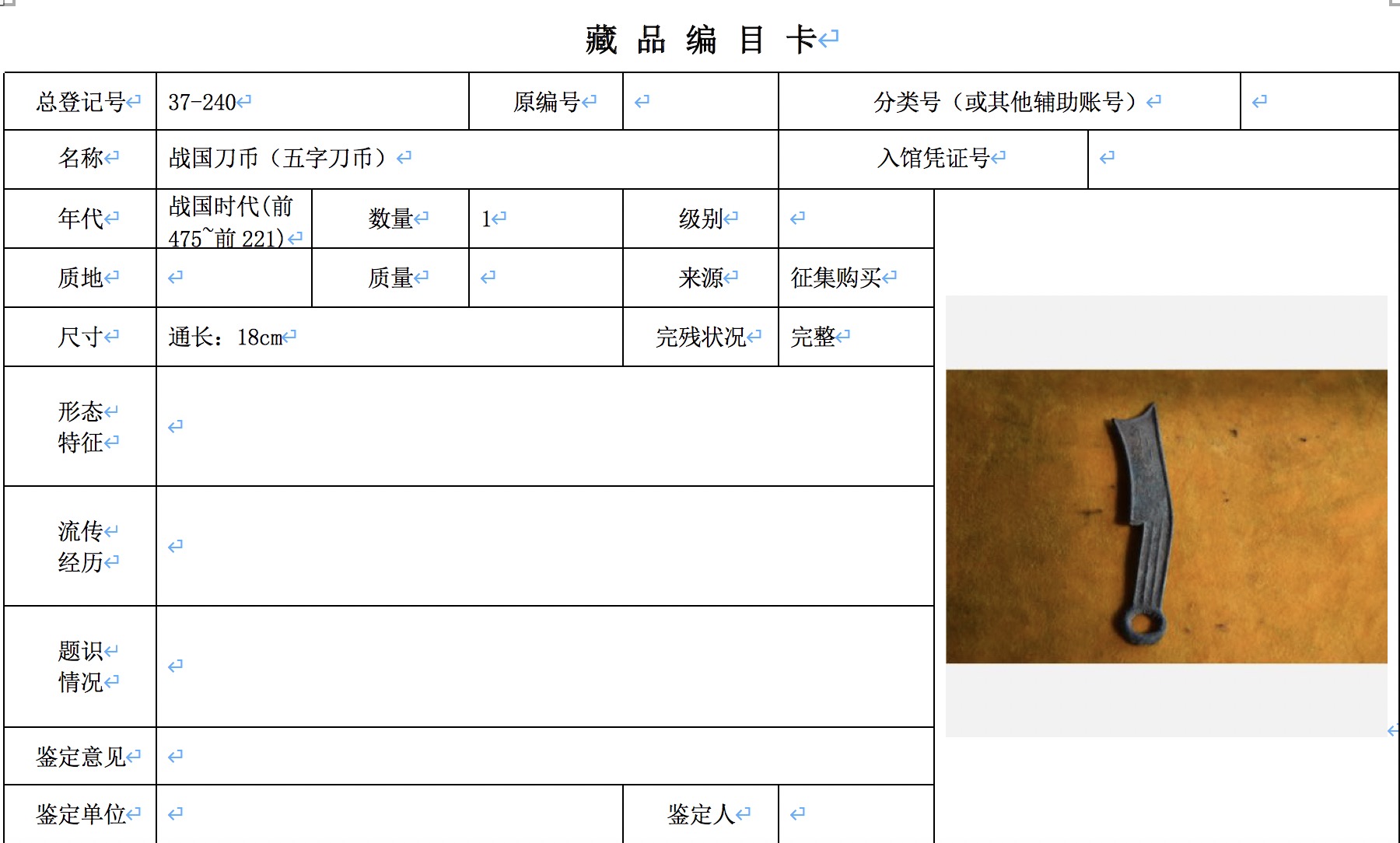Viewport: 1400px width, 843px height.
Task: Select the knife coin photograph
Action: (x=1167, y=516)
